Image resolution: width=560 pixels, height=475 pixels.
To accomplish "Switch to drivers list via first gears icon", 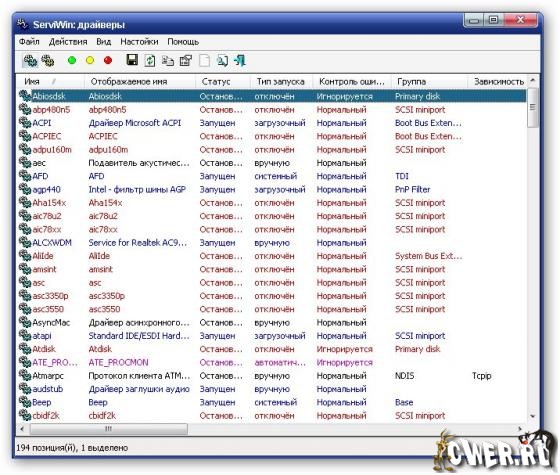I will (30, 61).
